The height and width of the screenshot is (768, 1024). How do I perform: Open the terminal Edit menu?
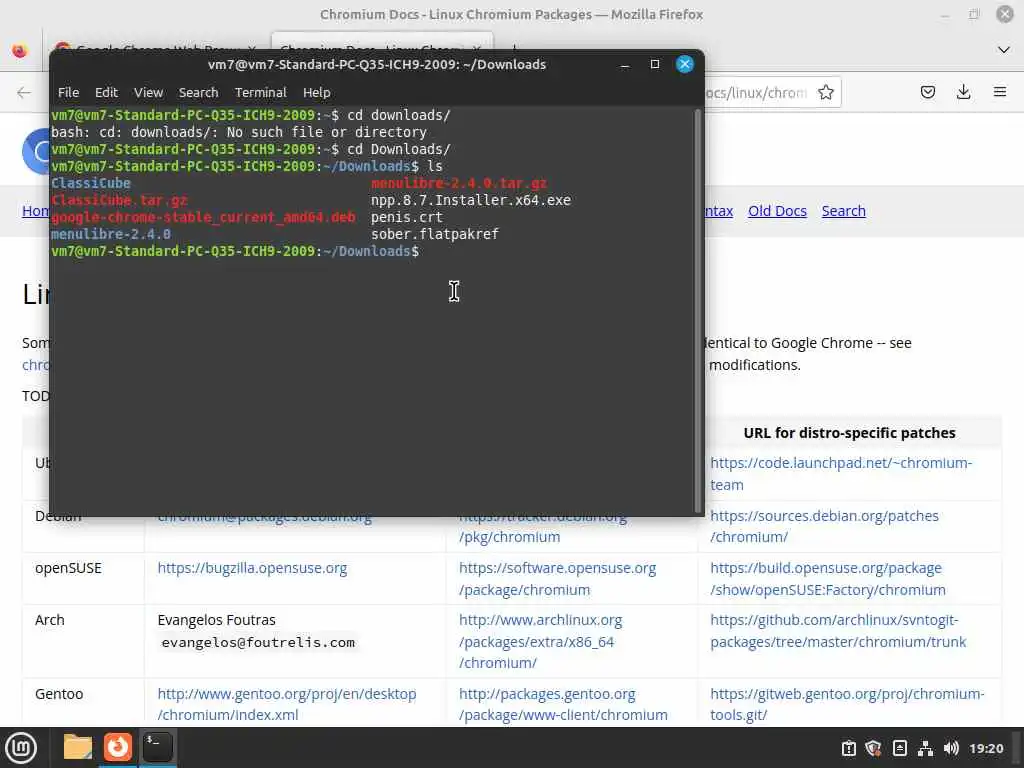pos(106,93)
